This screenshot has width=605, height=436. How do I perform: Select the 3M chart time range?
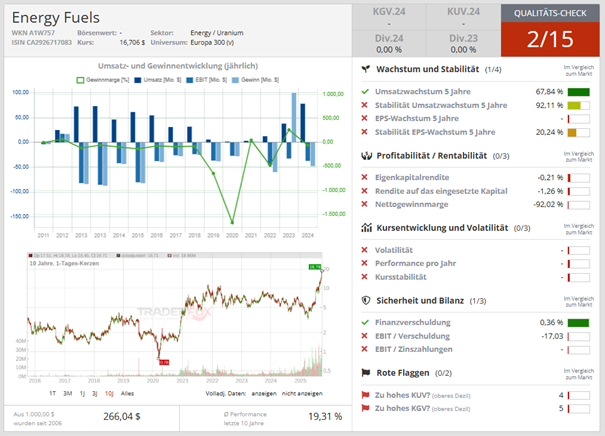68,394
